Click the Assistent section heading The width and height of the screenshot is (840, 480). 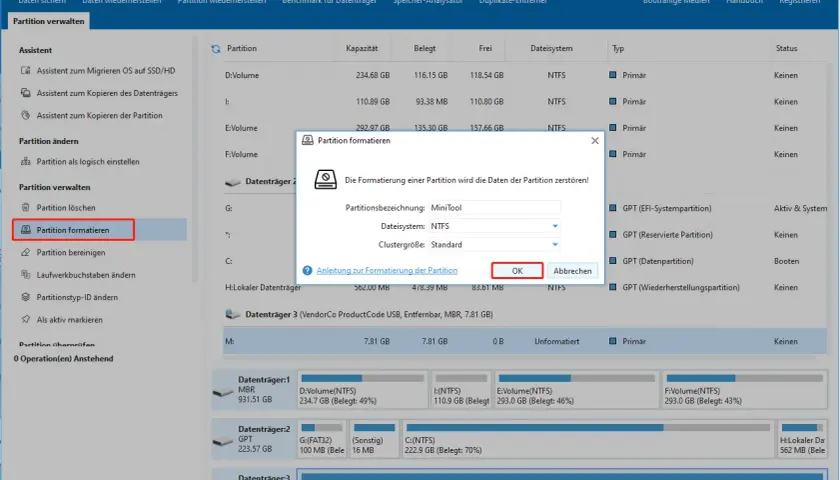[x=35, y=50]
